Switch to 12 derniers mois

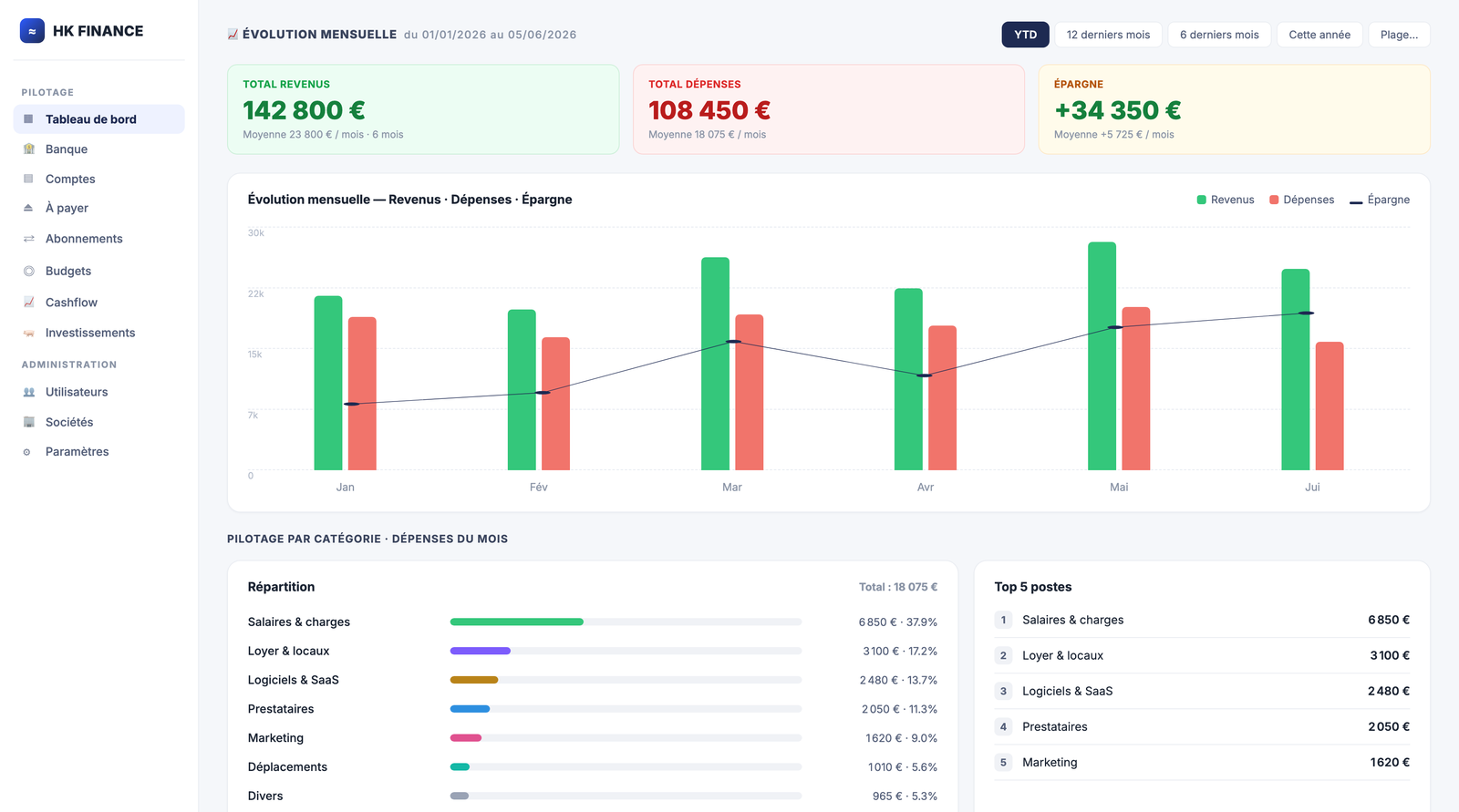[1108, 35]
